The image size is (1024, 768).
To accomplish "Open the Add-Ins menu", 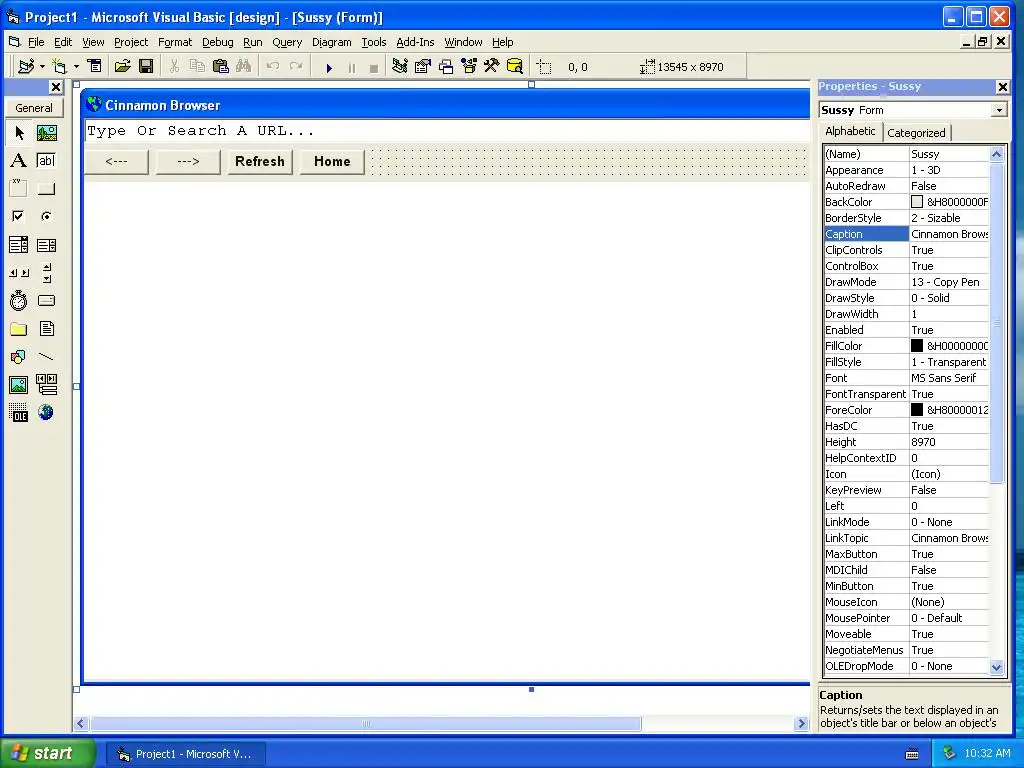I will [x=415, y=42].
